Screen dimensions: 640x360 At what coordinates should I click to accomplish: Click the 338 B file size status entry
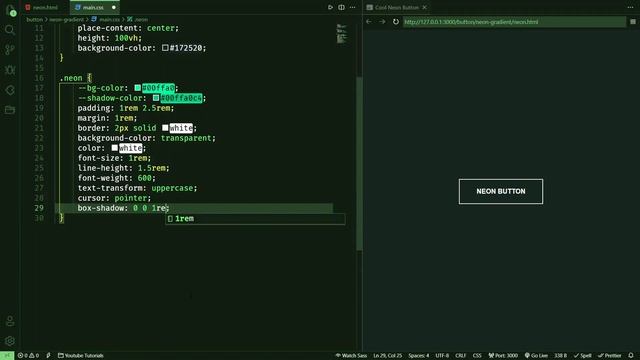pos(561,356)
